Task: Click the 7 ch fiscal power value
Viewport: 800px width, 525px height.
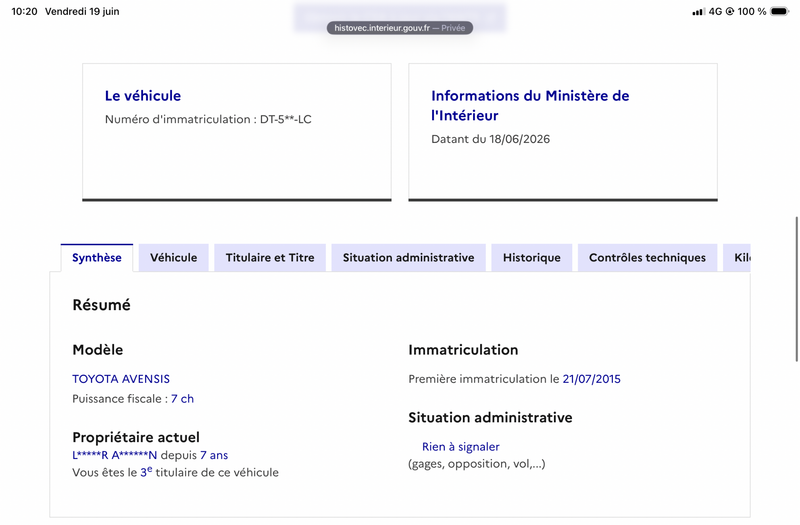Action: [182, 399]
